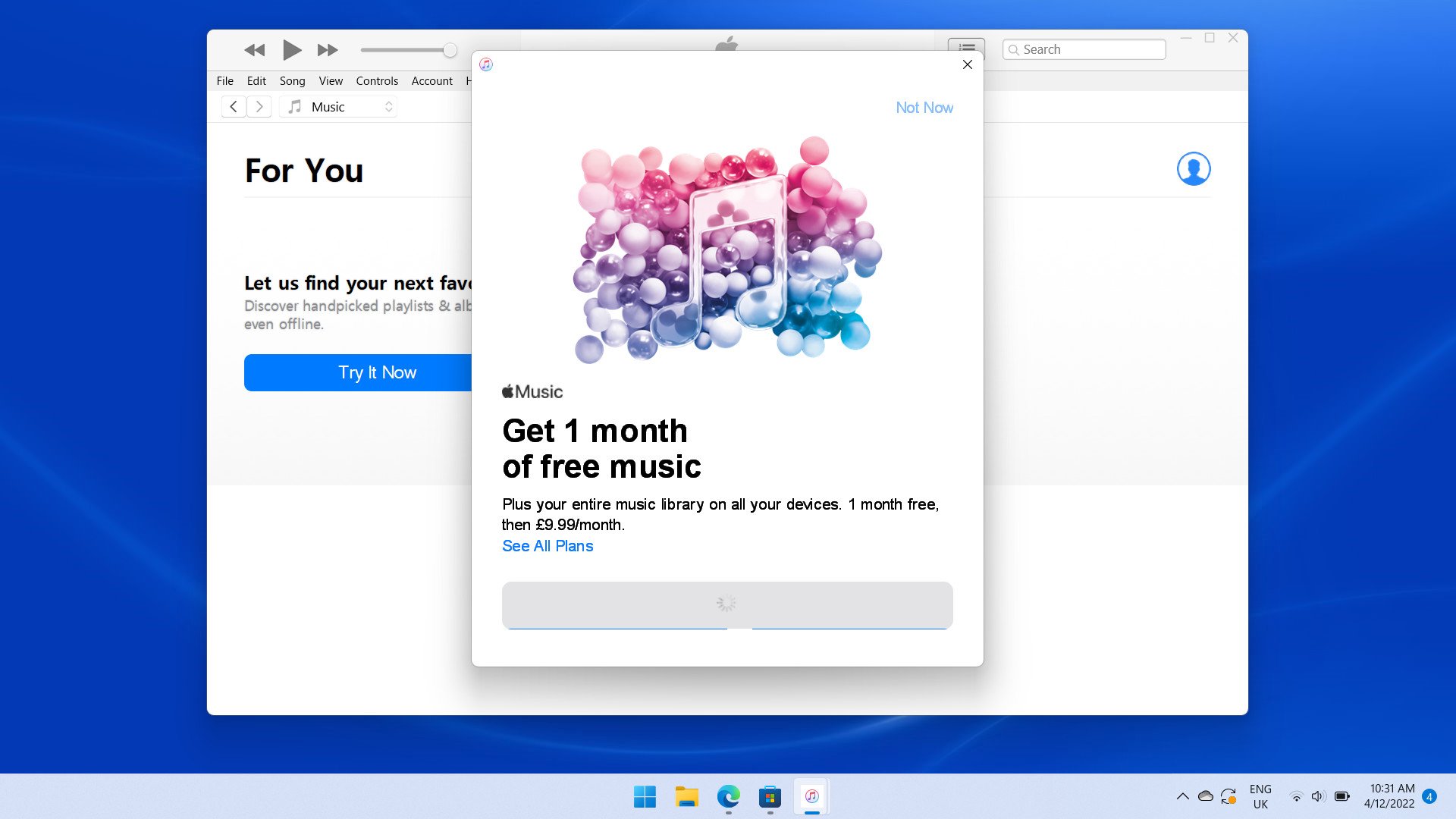Open the Controls menu
The image size is (1456, 819).
coord(377,80)
